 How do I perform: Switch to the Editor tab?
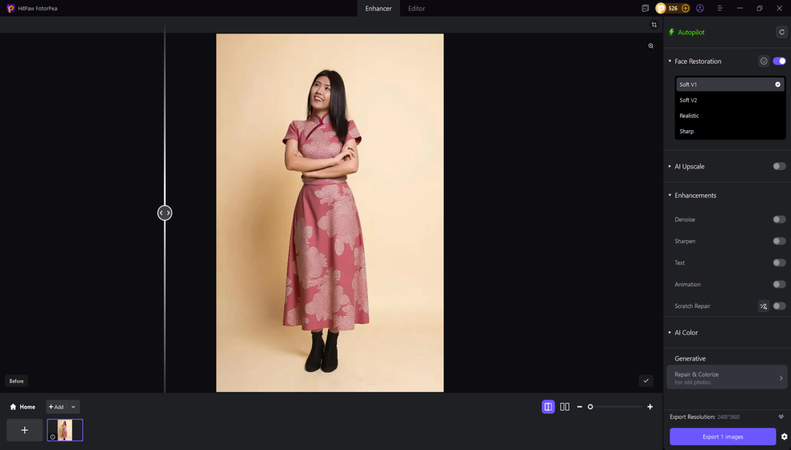[x=417, y=9]
